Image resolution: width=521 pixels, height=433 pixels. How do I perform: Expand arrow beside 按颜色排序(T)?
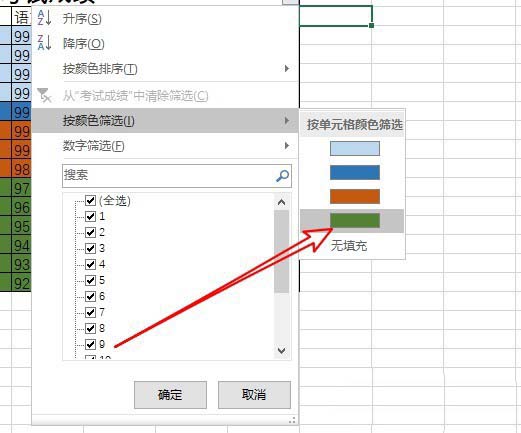(287, 69)
